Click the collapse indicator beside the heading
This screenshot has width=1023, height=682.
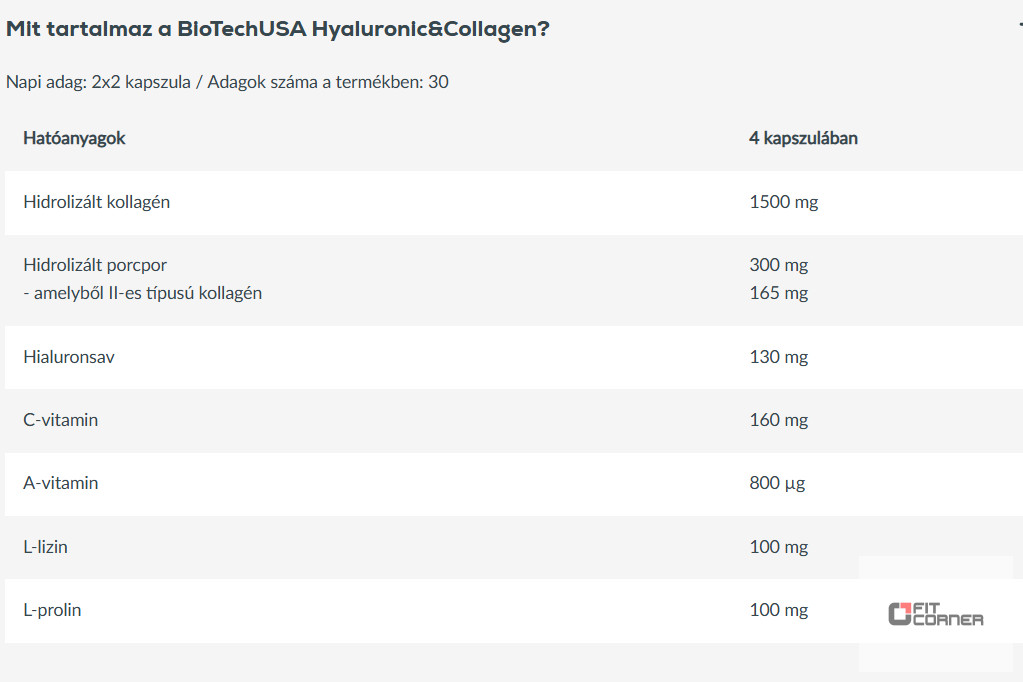(x=1020, y=25)
